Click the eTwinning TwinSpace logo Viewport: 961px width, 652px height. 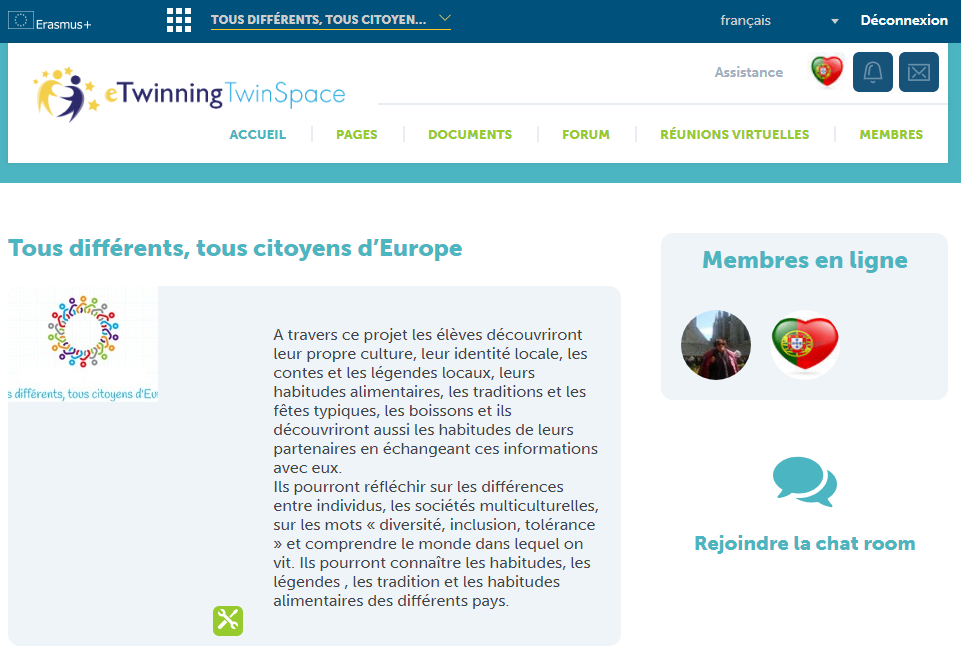click(x=189, y=94)
